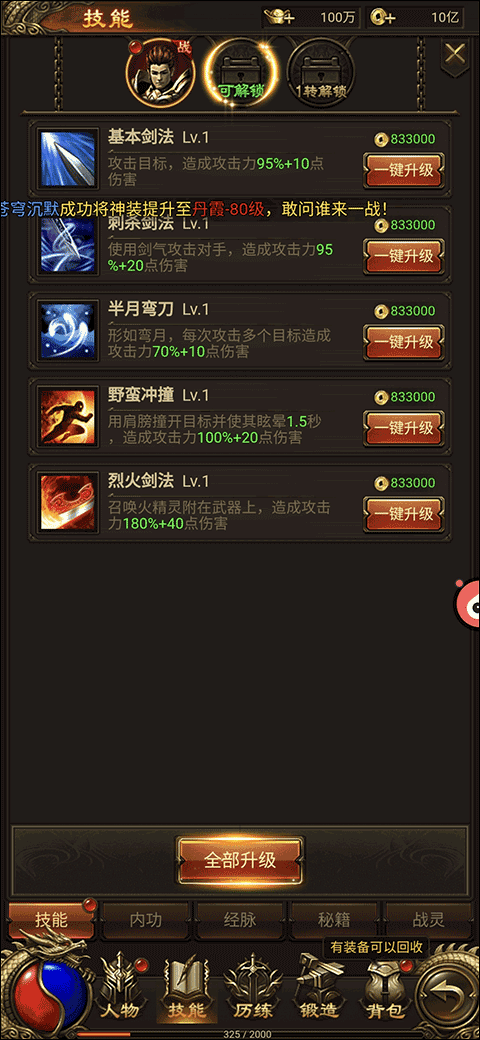
Task: Switch to the 内功 tab
Action: pos(145,920)
